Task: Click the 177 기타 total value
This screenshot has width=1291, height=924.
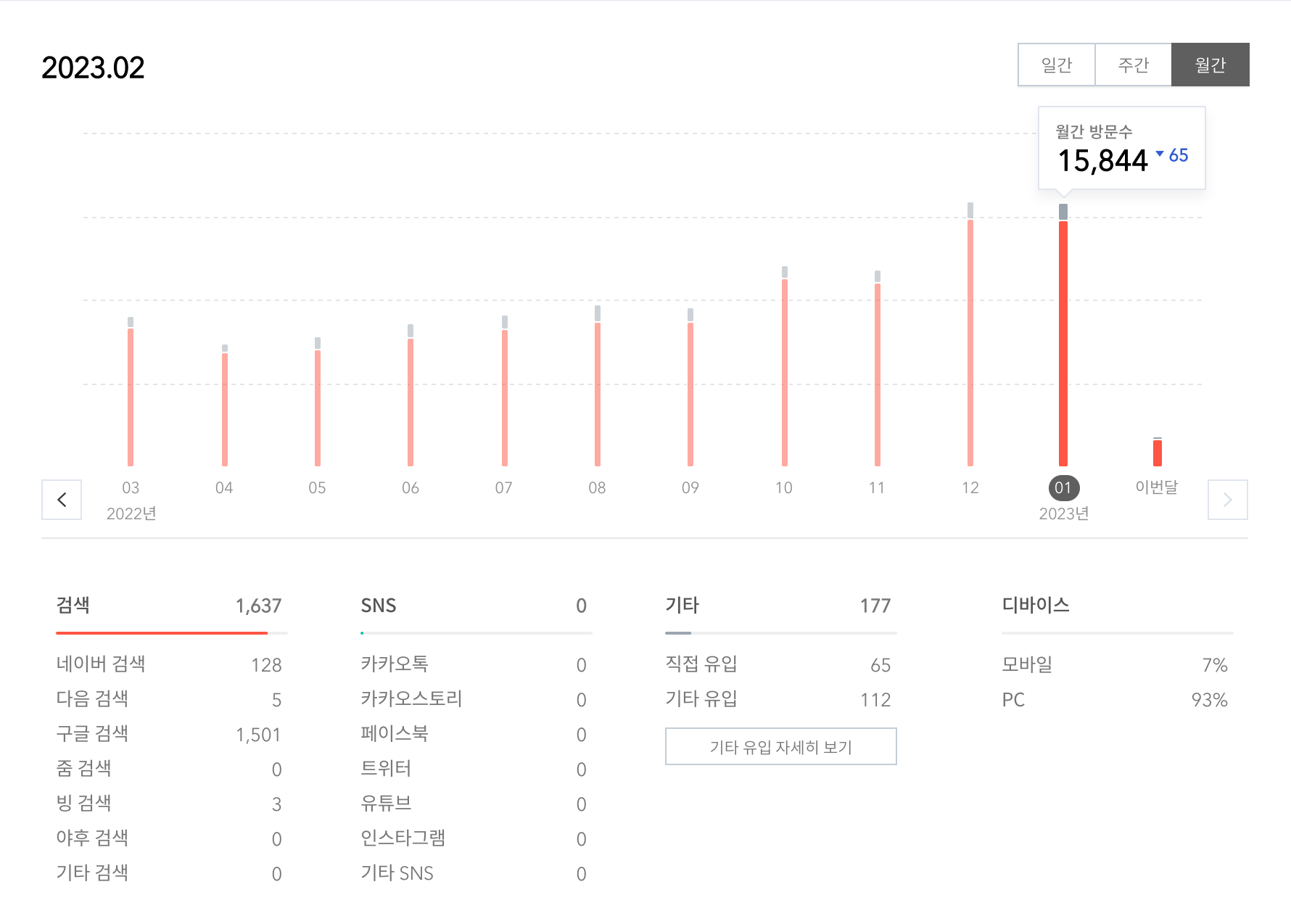Action: (875, 606)
